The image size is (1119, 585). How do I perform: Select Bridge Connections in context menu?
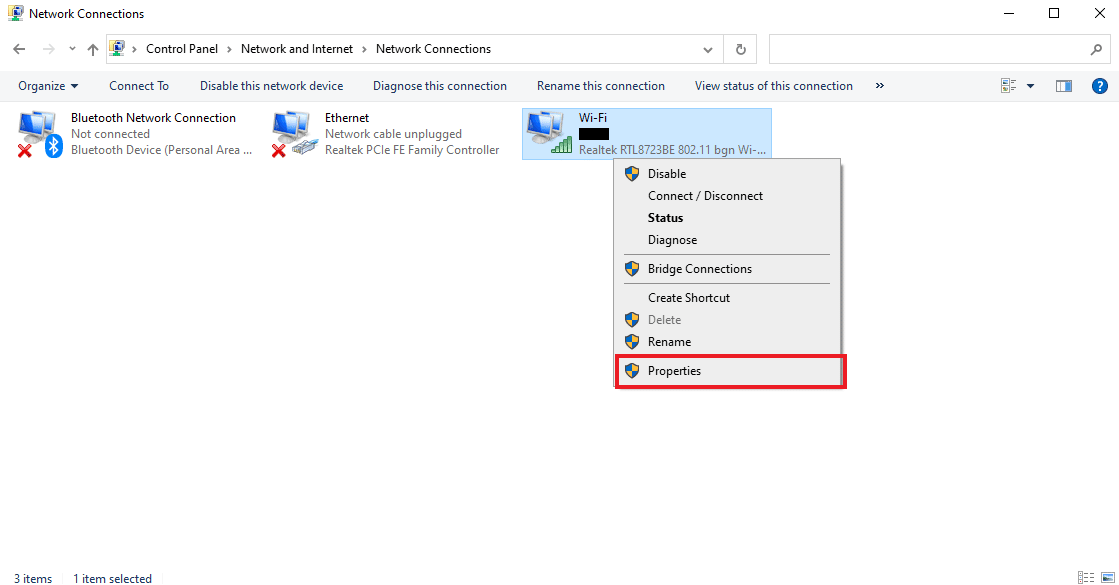(699, 269)
